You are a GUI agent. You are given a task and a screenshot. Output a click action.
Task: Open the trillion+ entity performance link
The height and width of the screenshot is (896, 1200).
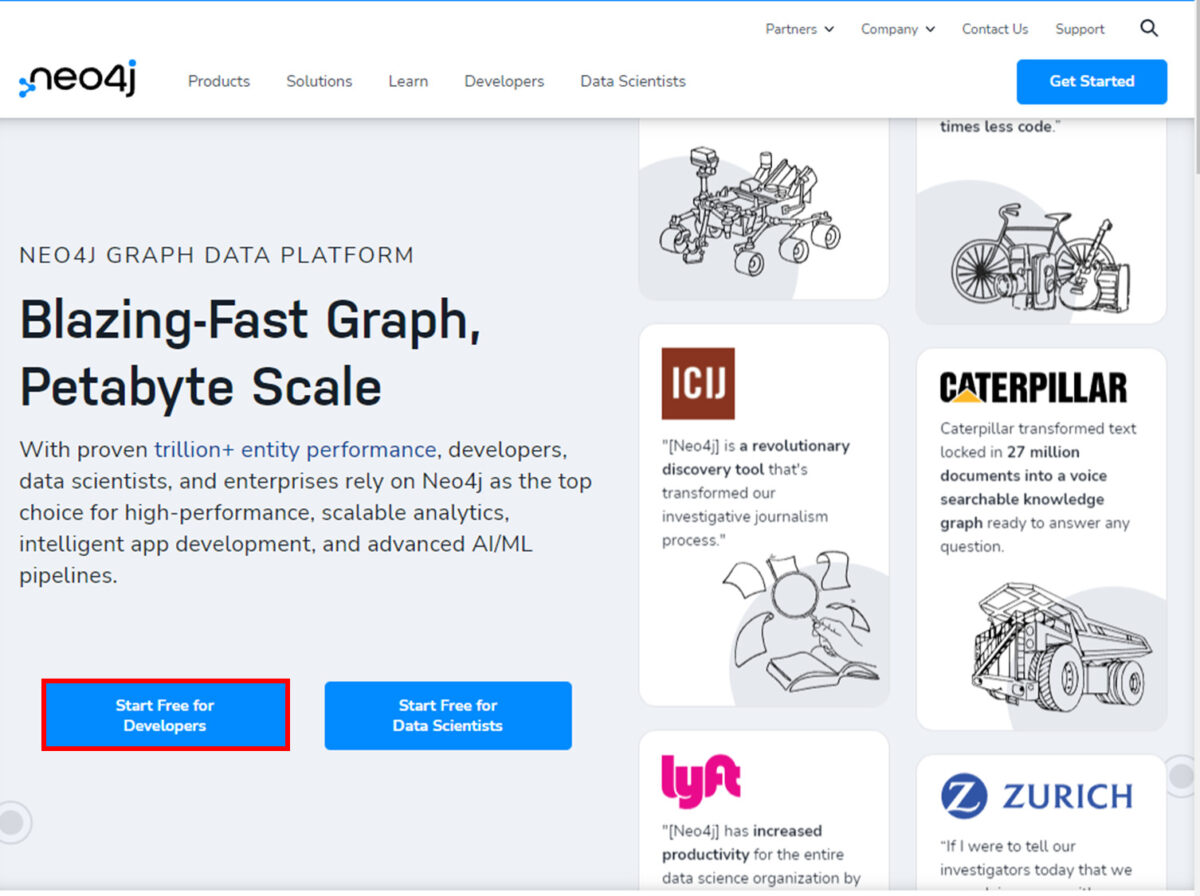[295, 449]
